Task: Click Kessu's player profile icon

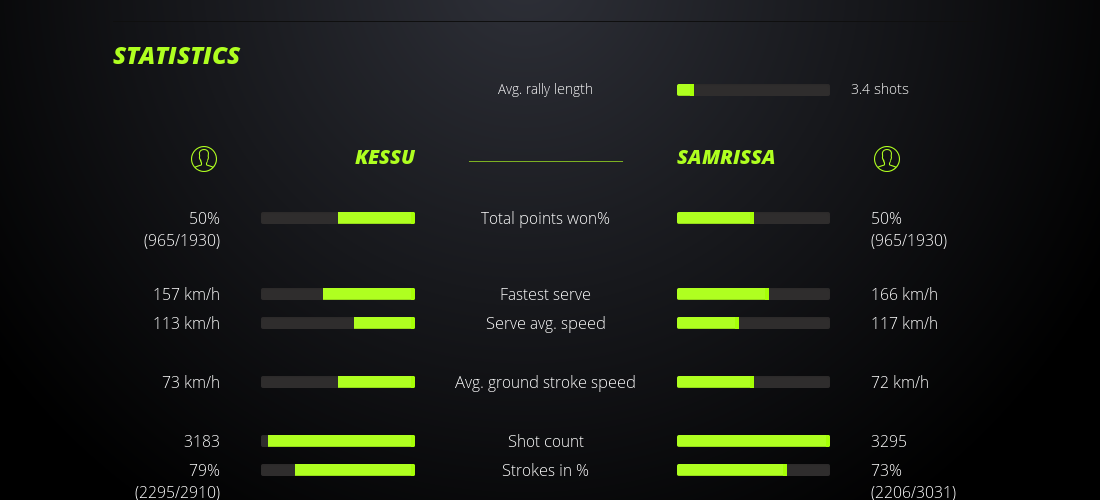Action: (x=203, y=159)
